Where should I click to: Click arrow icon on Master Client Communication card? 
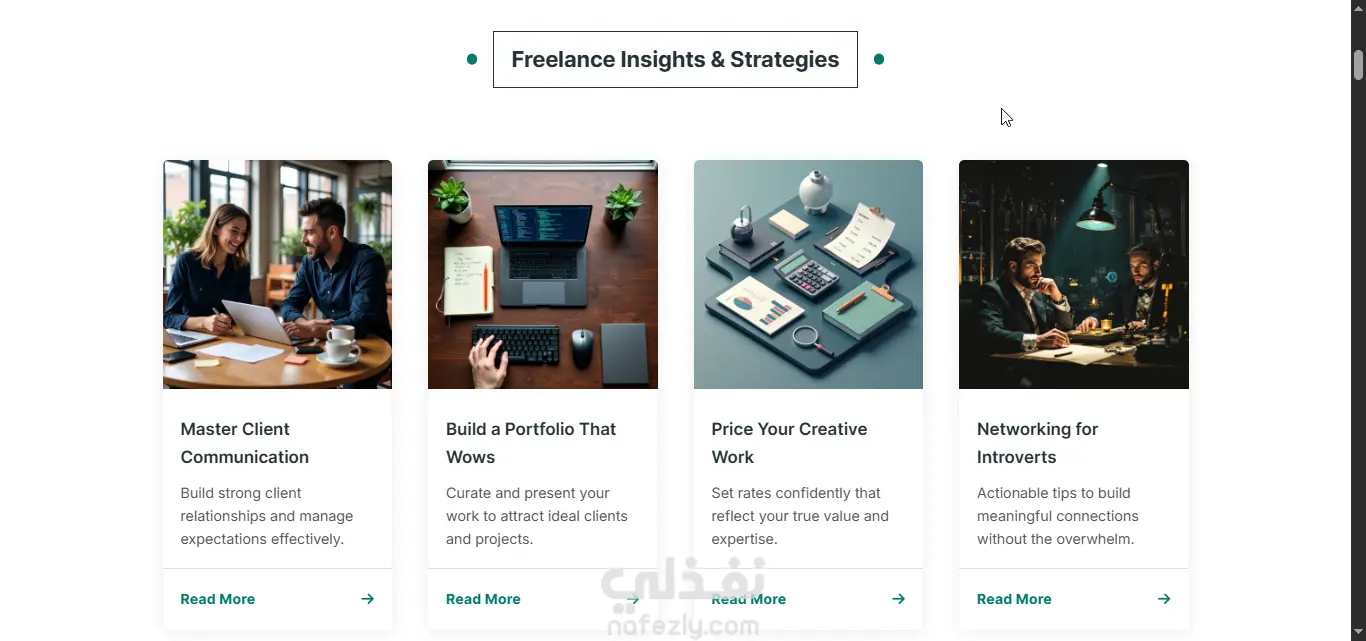368,599
